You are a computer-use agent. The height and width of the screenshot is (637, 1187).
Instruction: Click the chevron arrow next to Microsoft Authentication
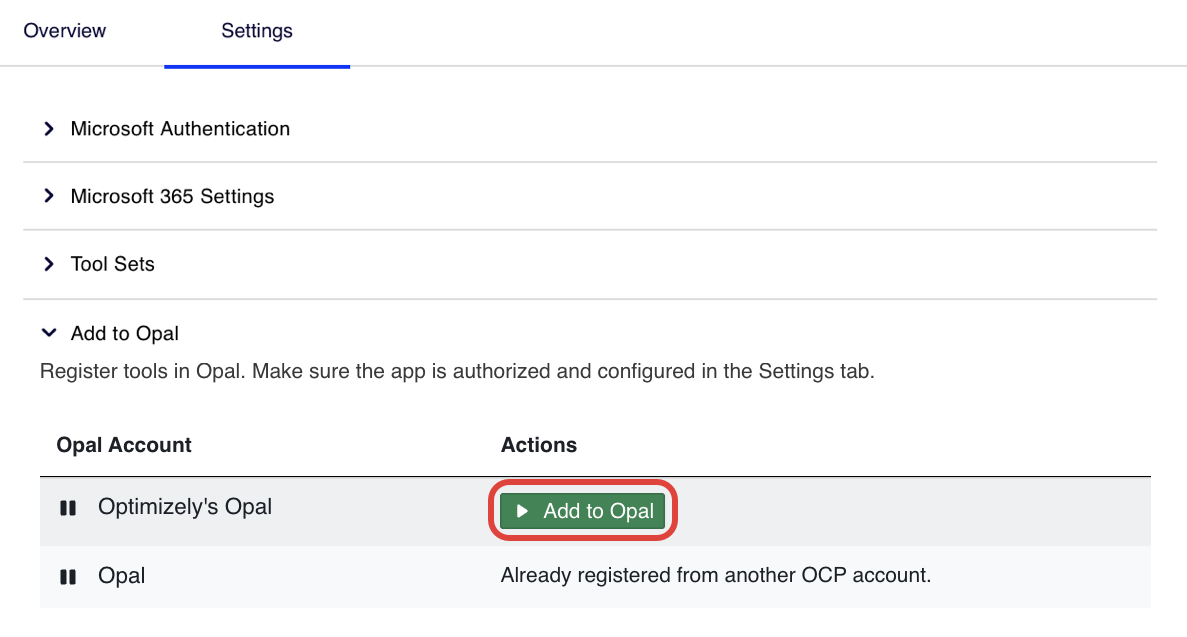point(48,129)
